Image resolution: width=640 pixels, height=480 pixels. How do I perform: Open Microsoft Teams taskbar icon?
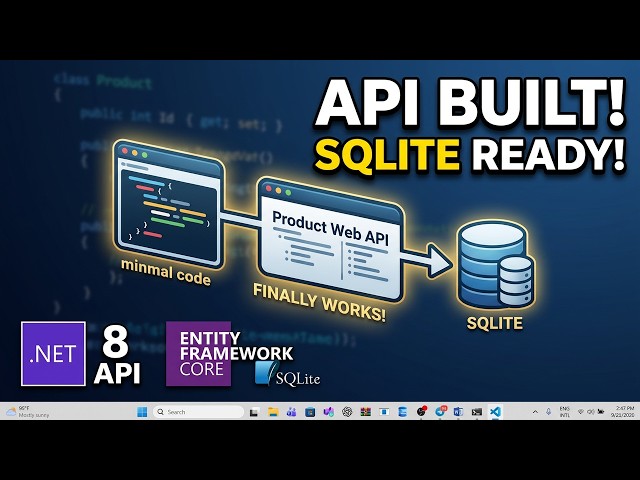pos(291,412)
